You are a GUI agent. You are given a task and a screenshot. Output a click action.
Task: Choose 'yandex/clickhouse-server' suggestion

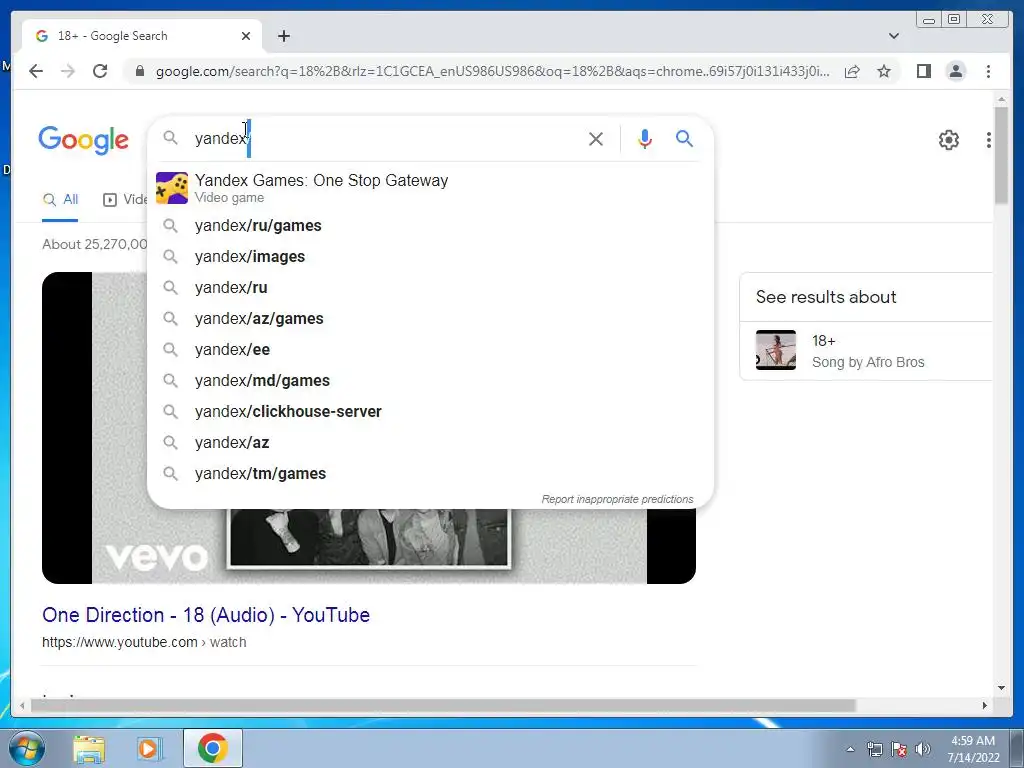click(430, 412)
